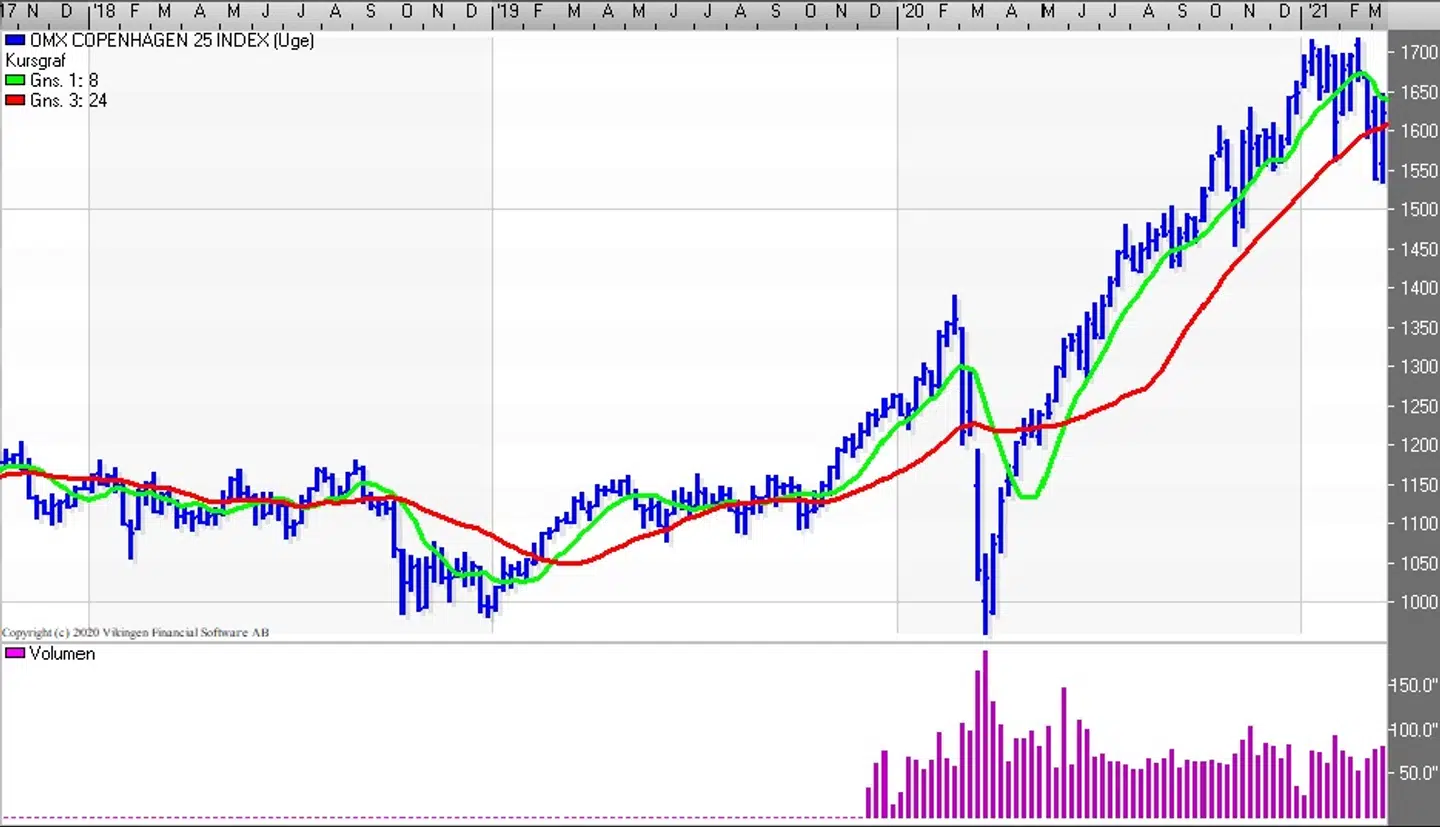Select the OMX COPENHAGEN 25 INDEX (Uge) label
The height and width of the screenshot is (827, 1440).
pyautogui.click(x=172, y=41)
